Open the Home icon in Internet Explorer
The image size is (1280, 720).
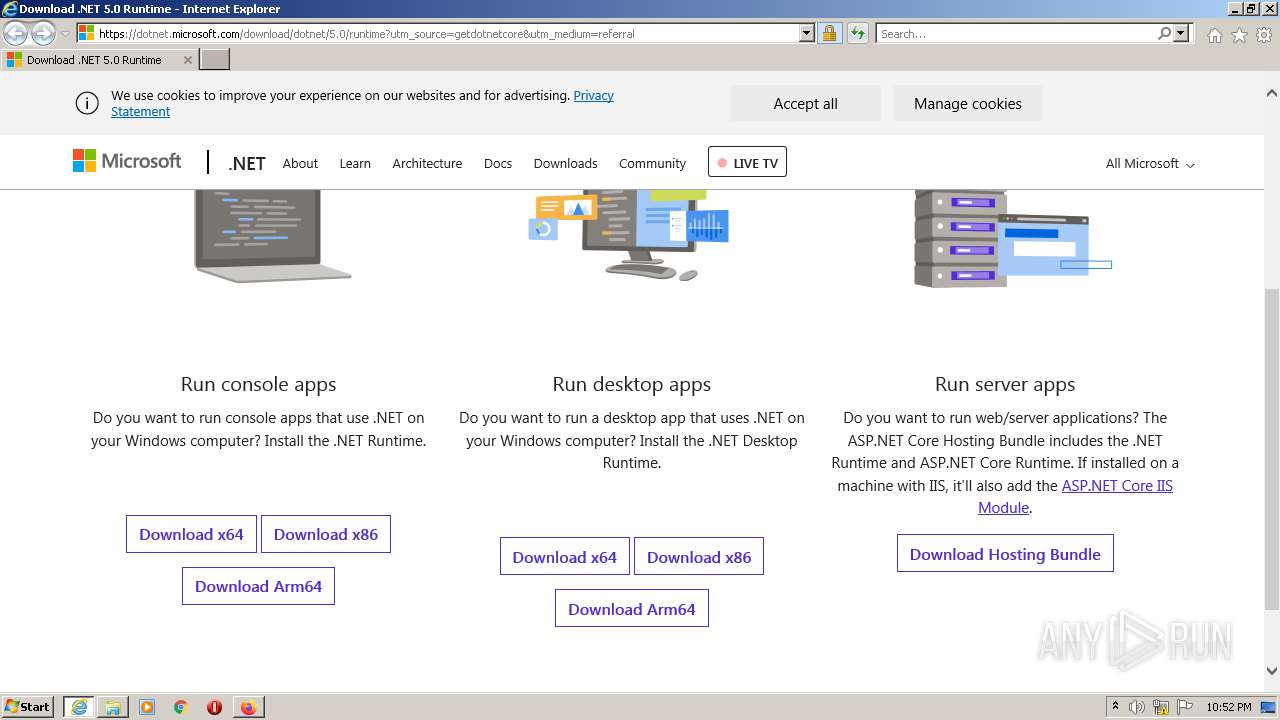(x=1214, y=35)
